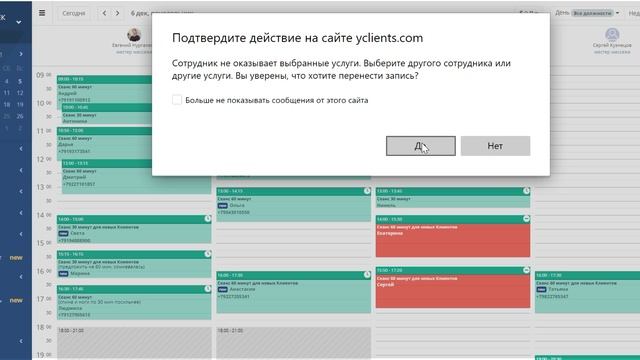Open Людмила's 16:00 appointment card
640x360 pixels.
pyautogui.click(x=134, y=302)
